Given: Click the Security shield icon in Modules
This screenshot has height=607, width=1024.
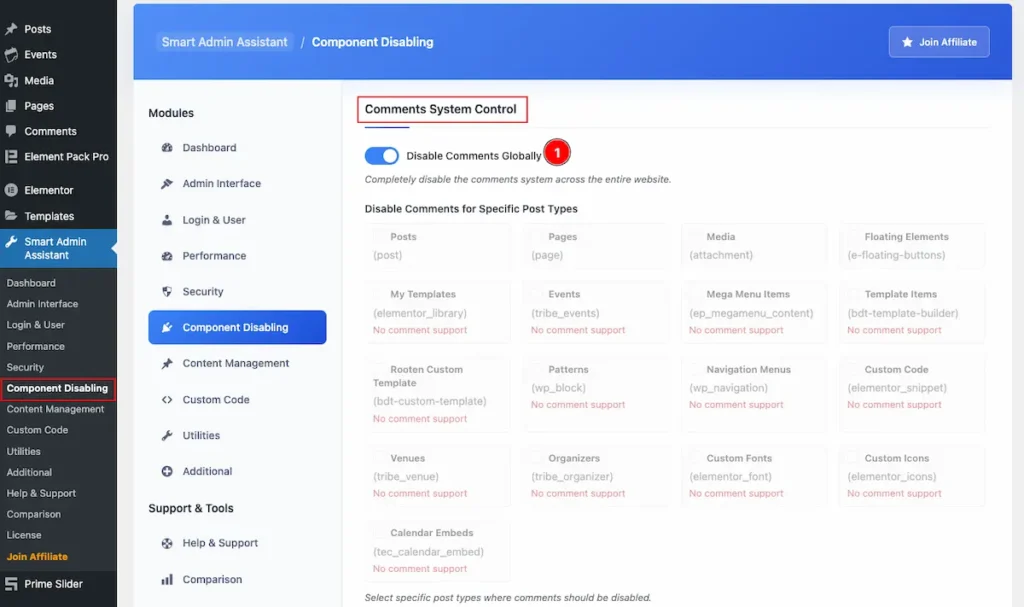Looking at the screenshot, I should 167,291.
